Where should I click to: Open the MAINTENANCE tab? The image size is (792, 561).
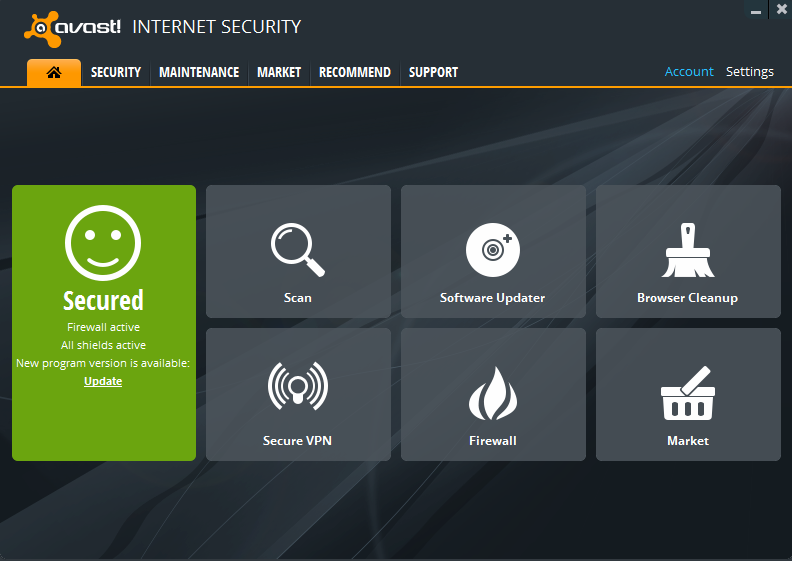coord(199,72)
